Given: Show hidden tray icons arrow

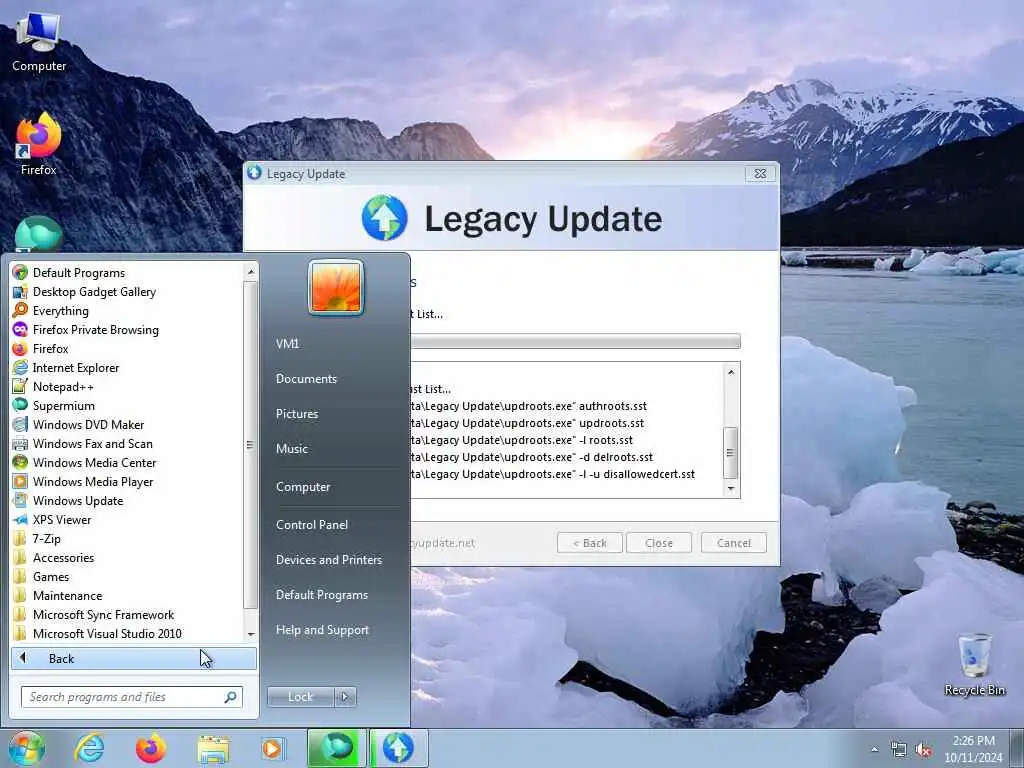Looking at the screenshot, I should click(874, 750).
